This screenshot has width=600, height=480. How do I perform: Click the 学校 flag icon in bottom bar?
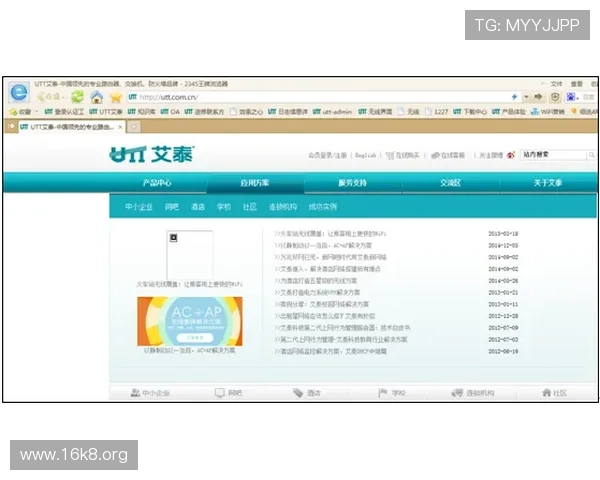pyautogui.click(x=382, y=393)
